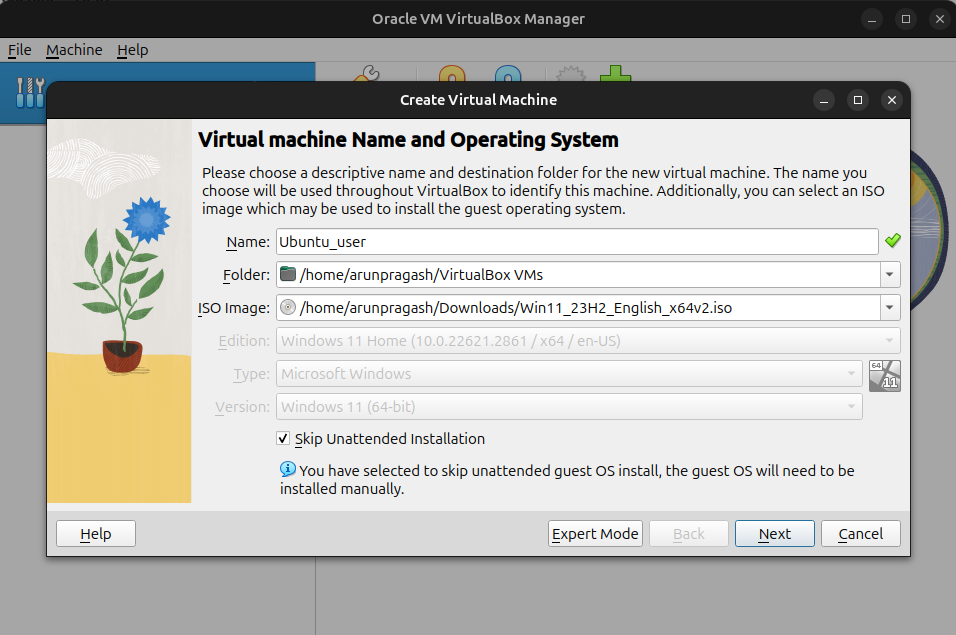The height and width of the screenshot is (635, 956).
Task: Click the Help button in the dialog
Action: coord(96,534)
